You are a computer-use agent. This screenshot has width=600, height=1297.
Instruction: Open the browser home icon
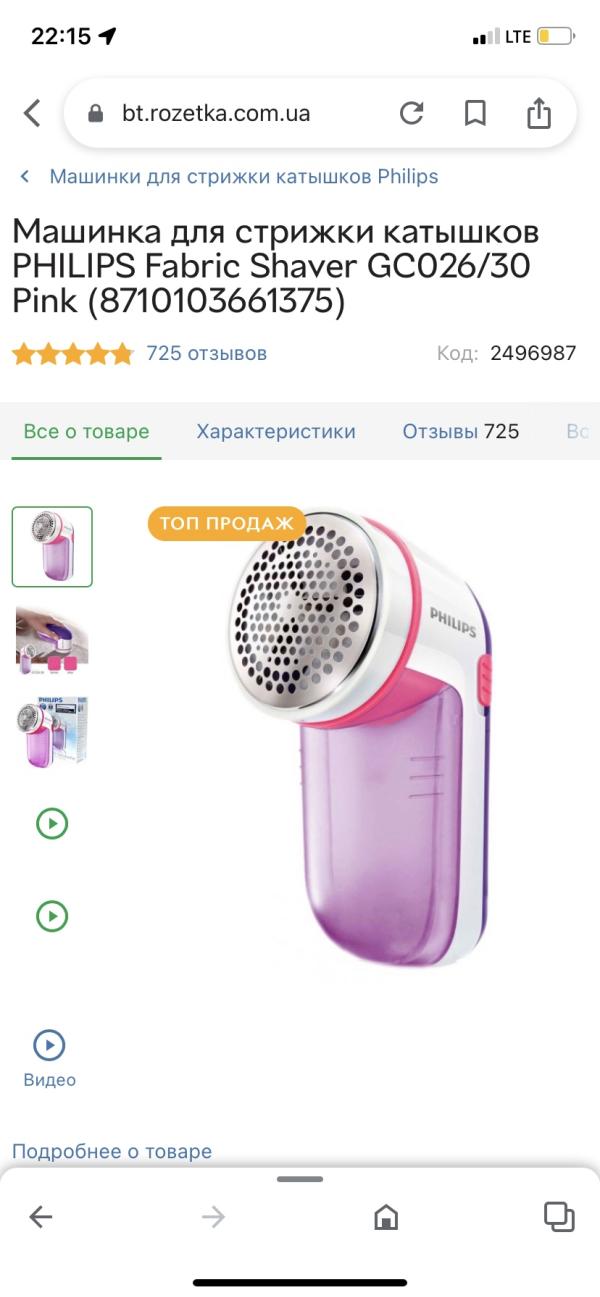point(386,1216)
